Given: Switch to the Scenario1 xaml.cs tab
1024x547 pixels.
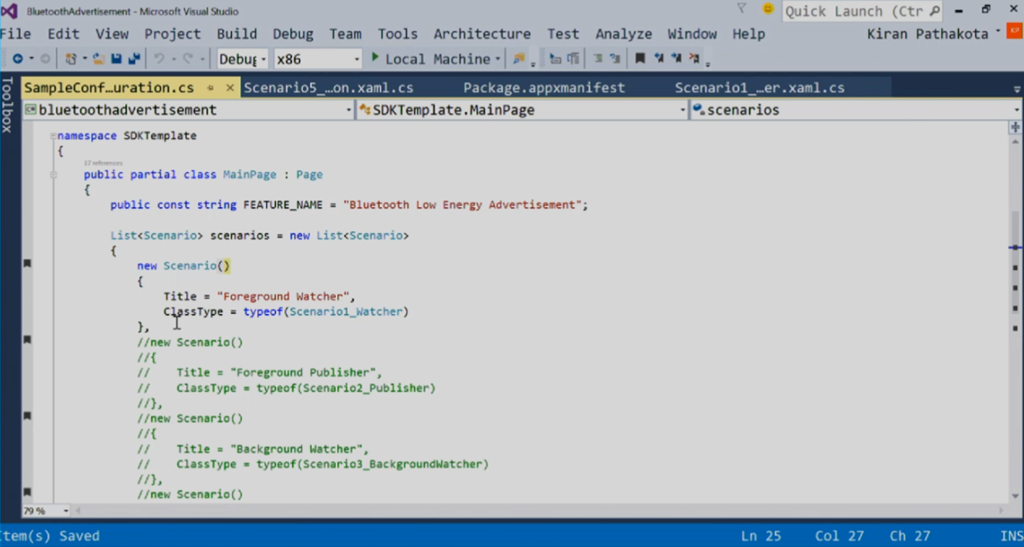Looking at the screenshot, I should pyautogui.click(x=760, y=87).
